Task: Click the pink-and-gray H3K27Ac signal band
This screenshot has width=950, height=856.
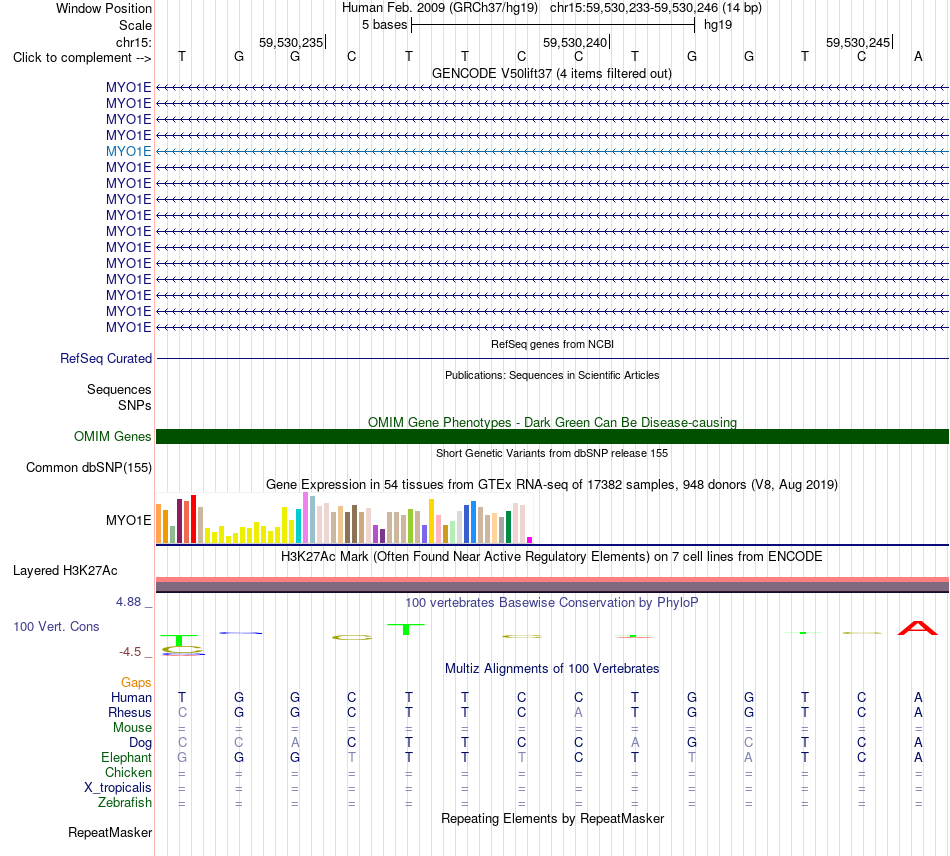Action: (x=552, y=585)
